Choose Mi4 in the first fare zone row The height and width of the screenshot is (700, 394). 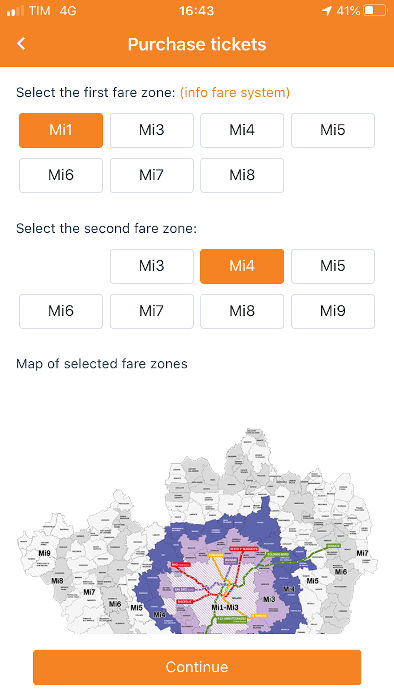click(x=242, y=130)
